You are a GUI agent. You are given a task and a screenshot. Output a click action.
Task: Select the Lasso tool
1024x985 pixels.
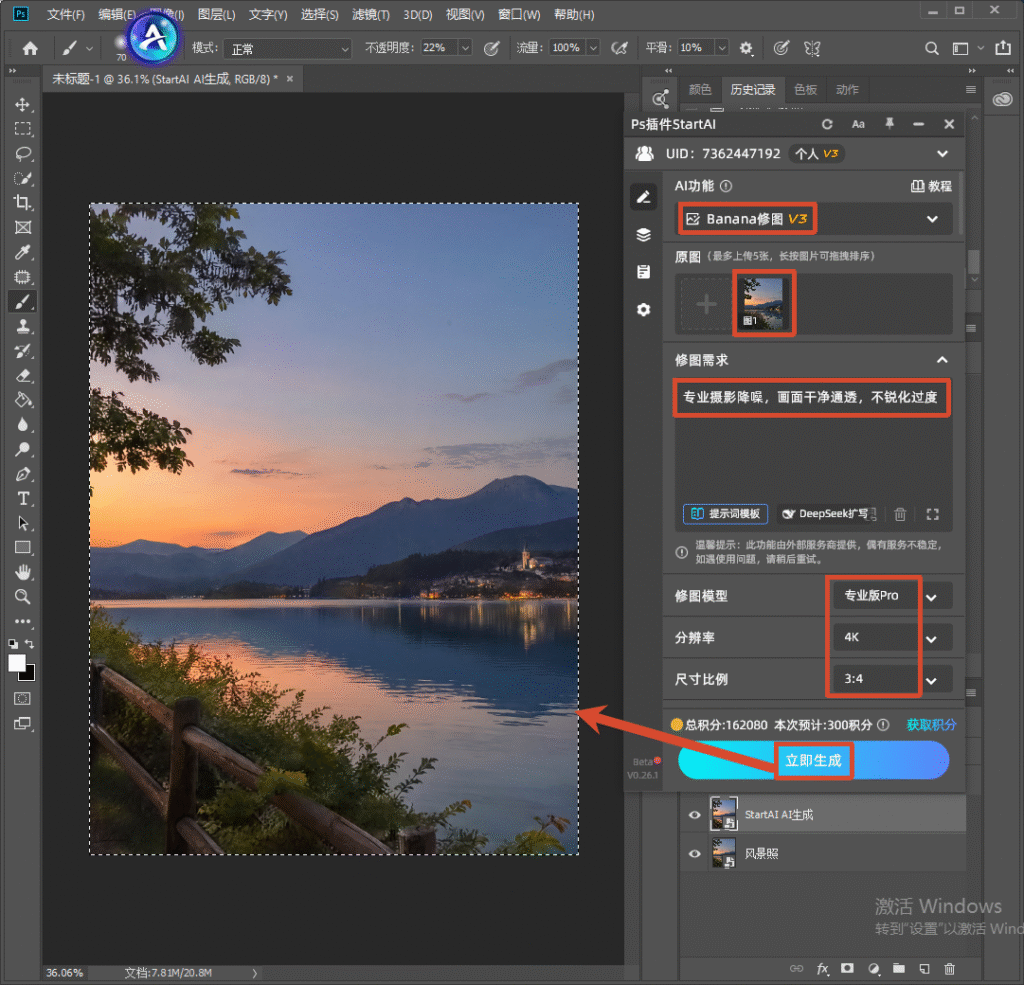click(23, 154)
